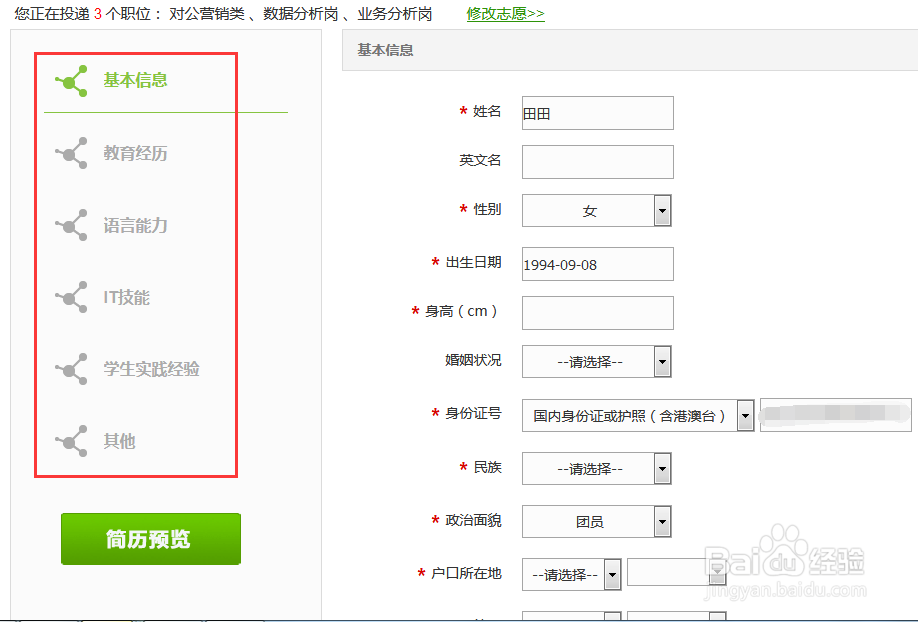Switch to the 语言能力 section
Screen dimensions: 918x622
point(135,225)
